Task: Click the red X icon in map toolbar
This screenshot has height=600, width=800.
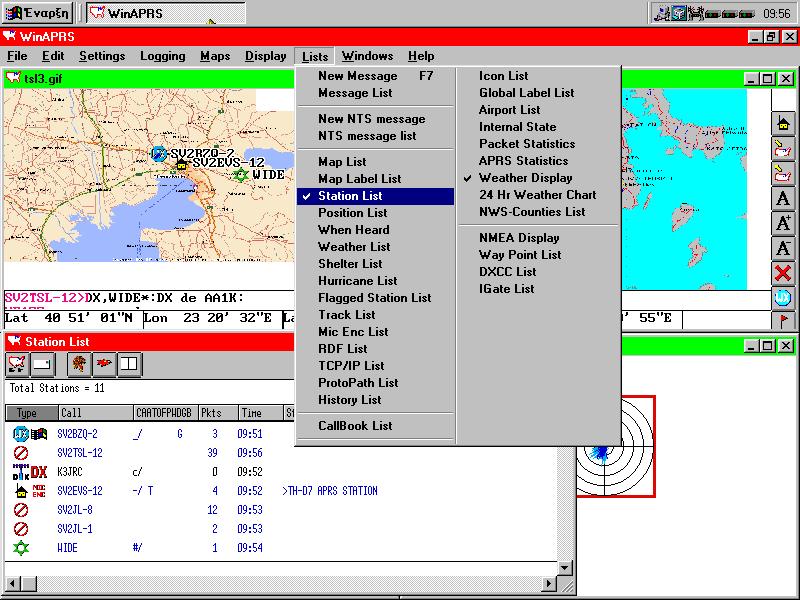Action: tap(783, 273)
